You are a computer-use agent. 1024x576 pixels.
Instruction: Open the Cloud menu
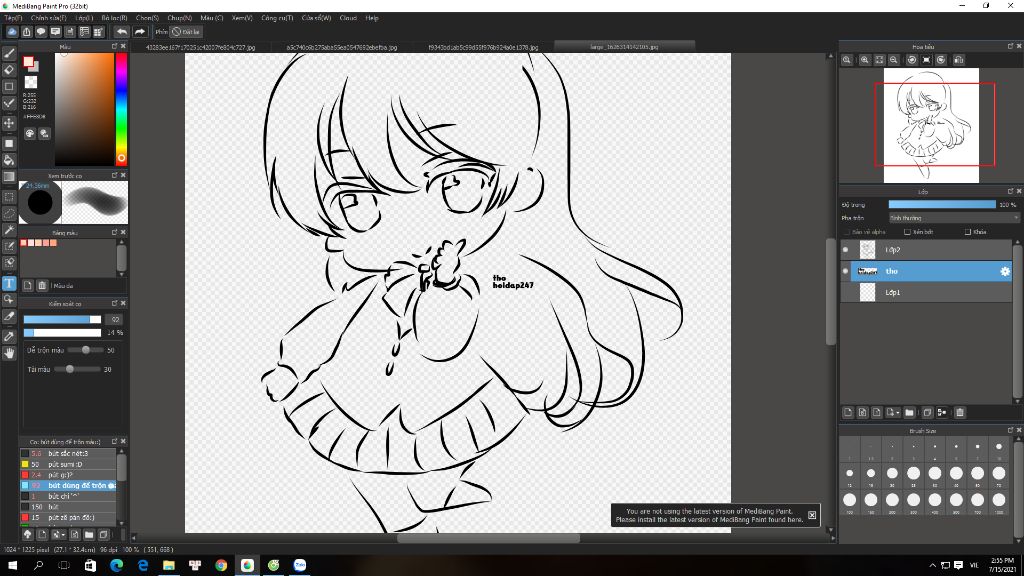(x=348, y=18)
